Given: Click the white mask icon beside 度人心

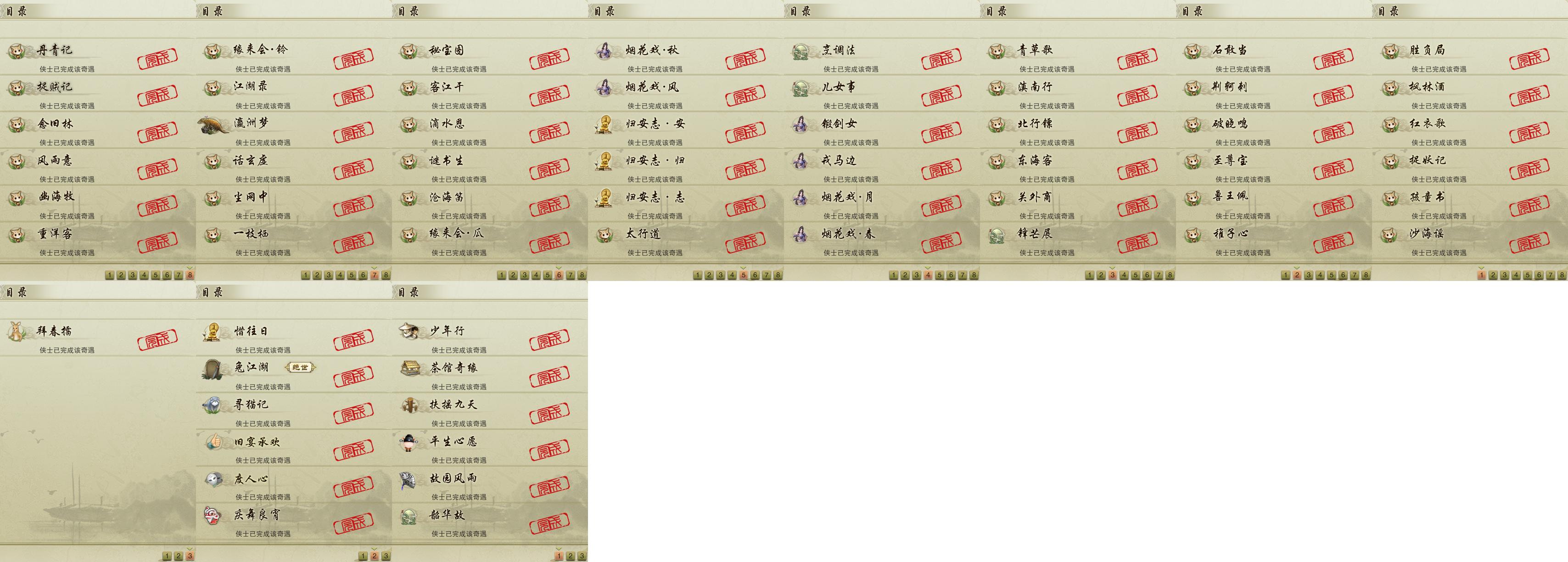Looking at the screenshot, I should coord(213,479).
